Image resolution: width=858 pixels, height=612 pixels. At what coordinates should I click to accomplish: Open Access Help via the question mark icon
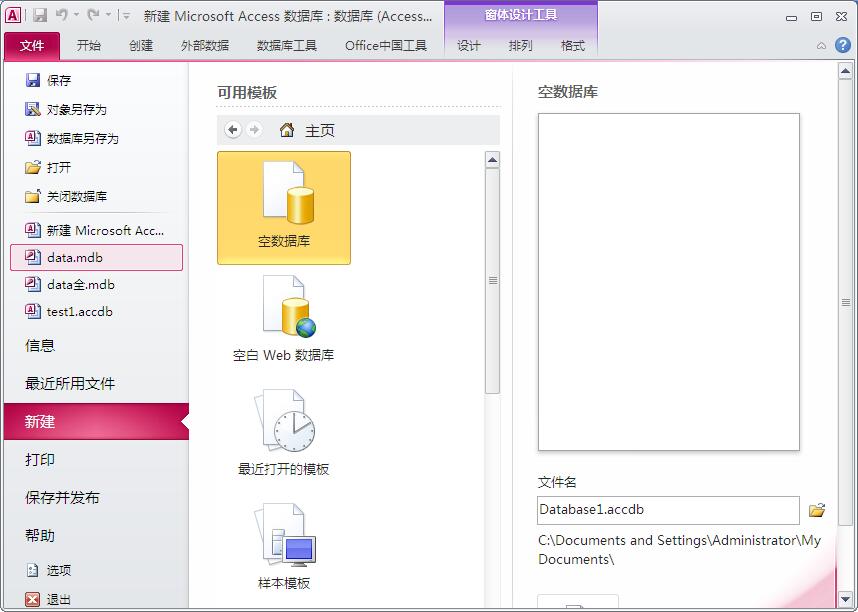(843, 45)
